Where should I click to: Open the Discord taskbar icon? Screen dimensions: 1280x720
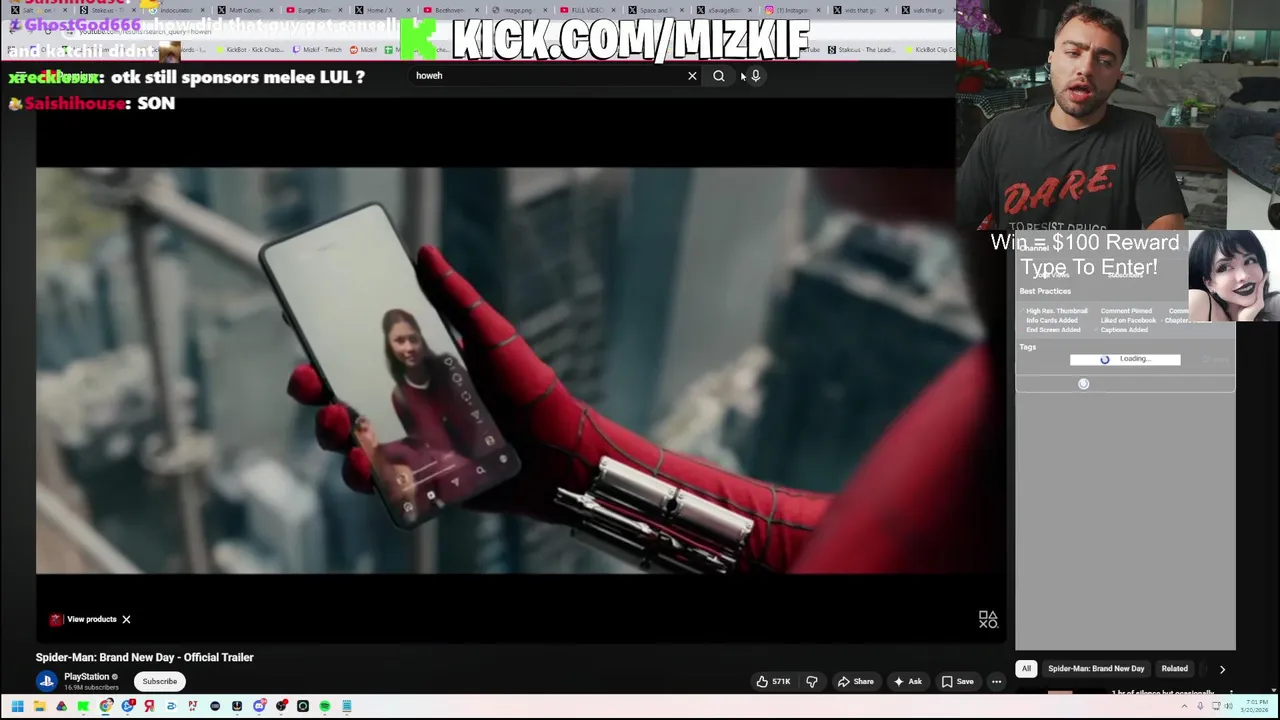pos(259,707)
